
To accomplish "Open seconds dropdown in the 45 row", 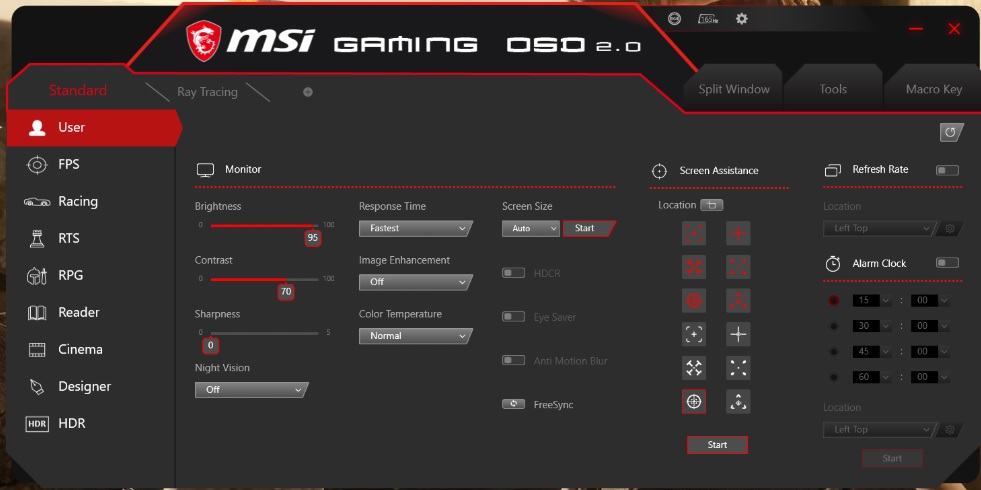I will (x=930, y=352).
